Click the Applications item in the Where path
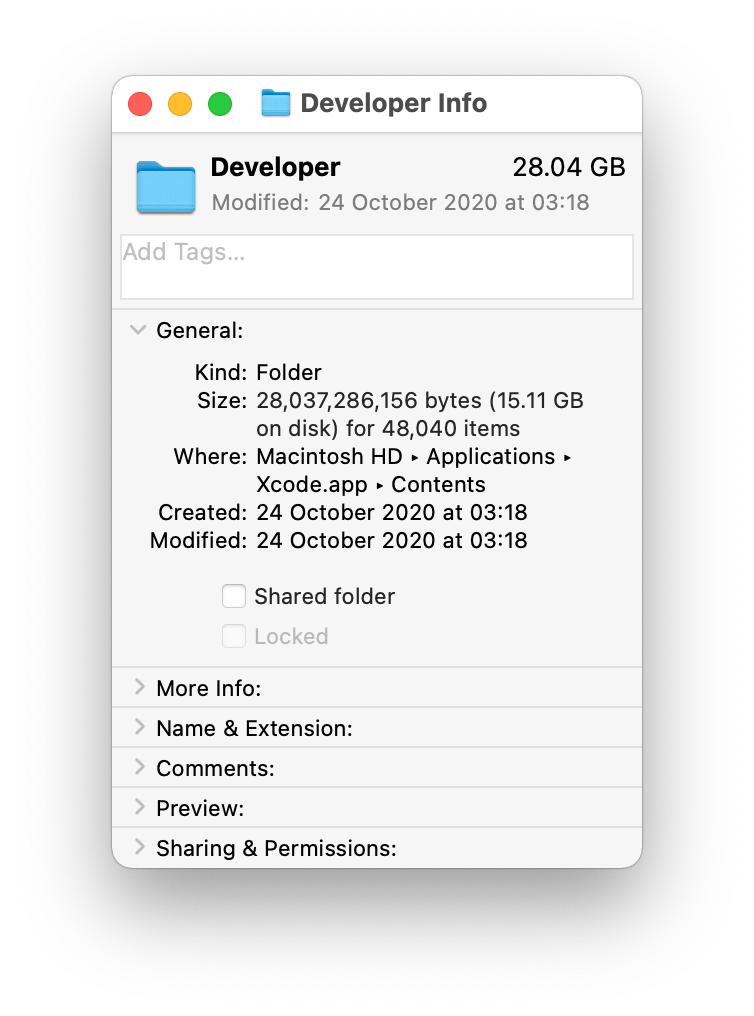Screen dimensions: 754x1016 (490, 456)
